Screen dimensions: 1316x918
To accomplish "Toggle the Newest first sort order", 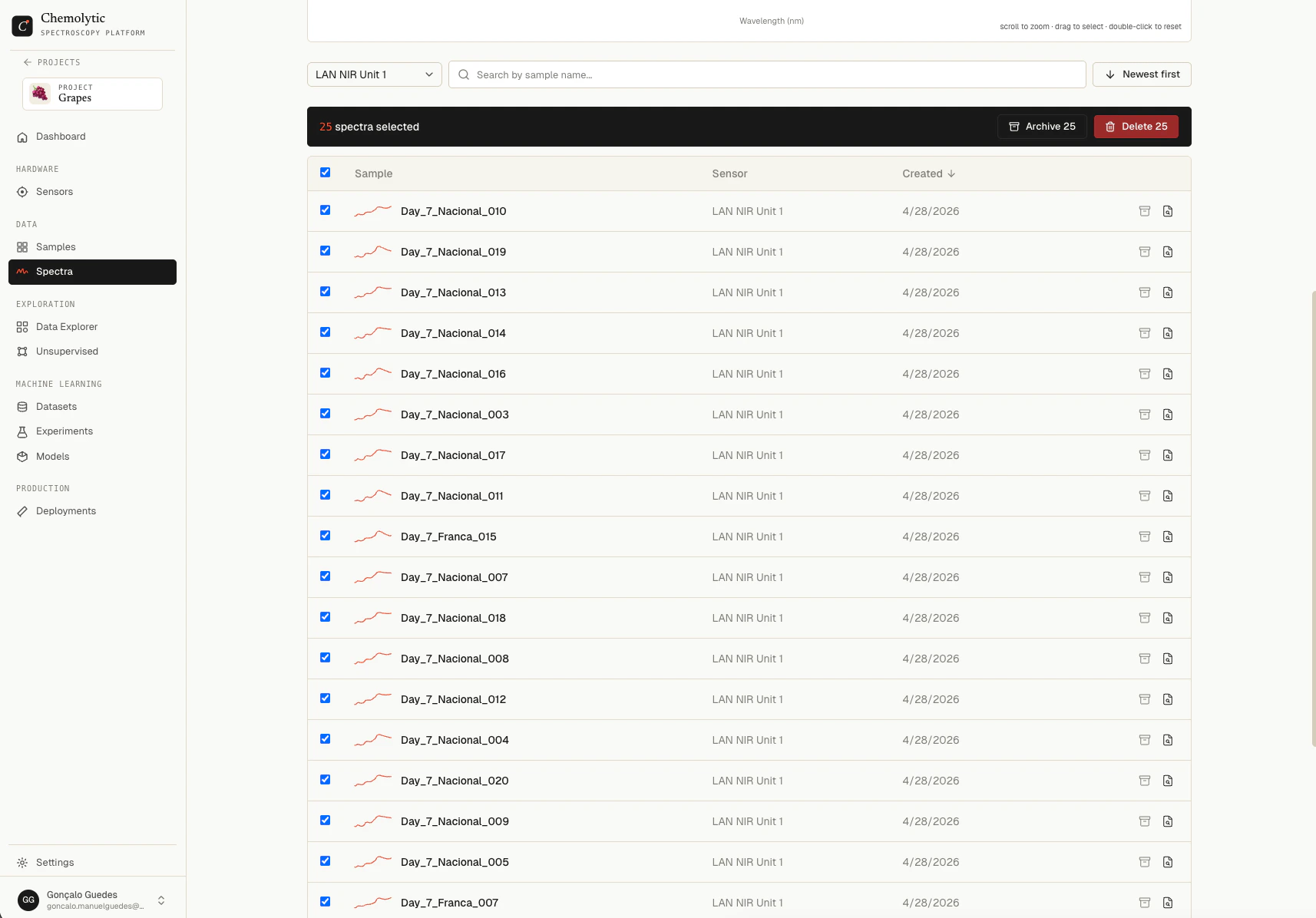I will pos(1142,74).
